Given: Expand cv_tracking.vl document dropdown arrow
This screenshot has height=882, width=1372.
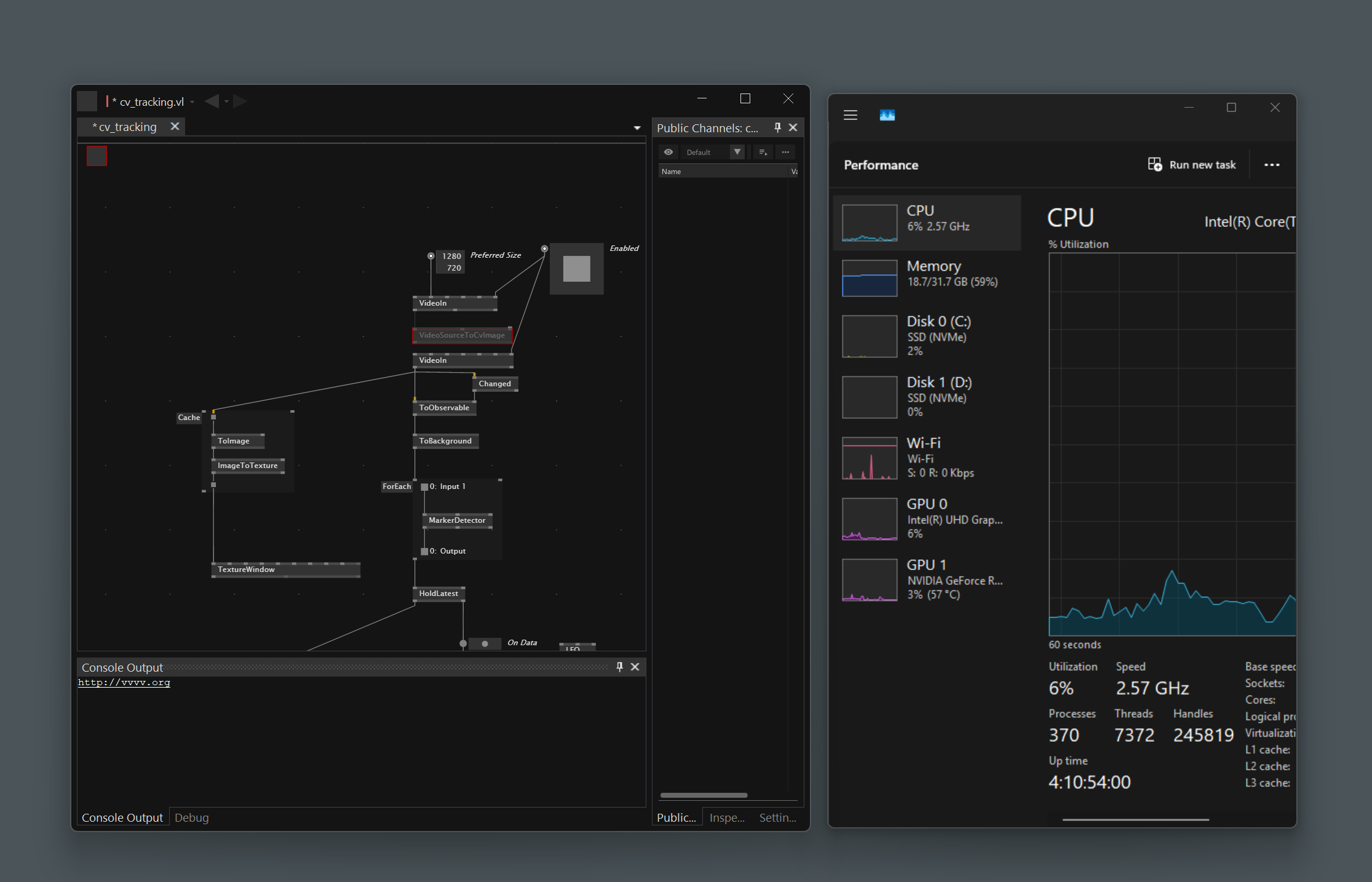Looking at the screenshot, I should click(192, 102).
